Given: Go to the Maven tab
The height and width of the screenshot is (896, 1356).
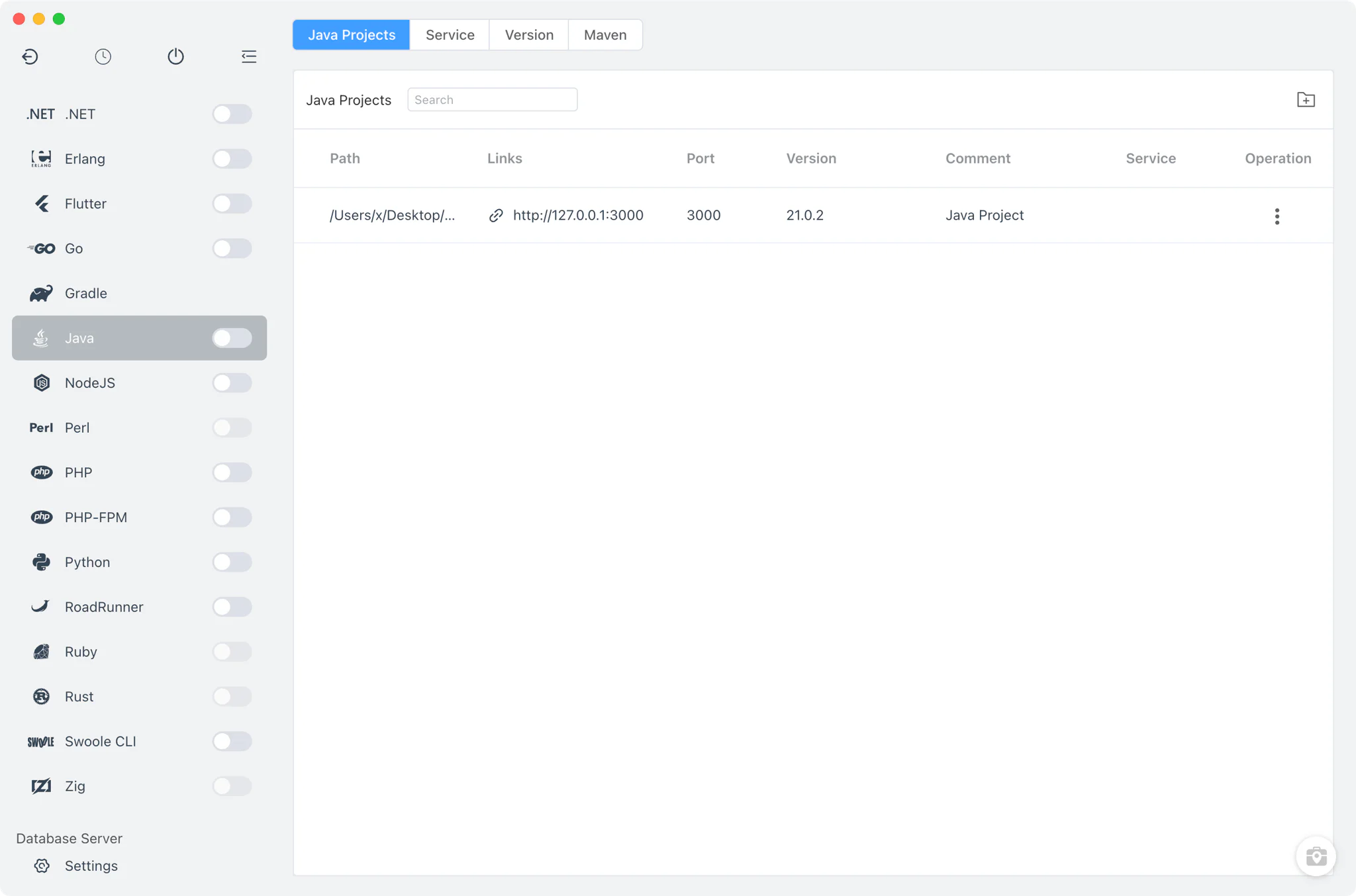Looking at the screenshot, I should [605, 35].
